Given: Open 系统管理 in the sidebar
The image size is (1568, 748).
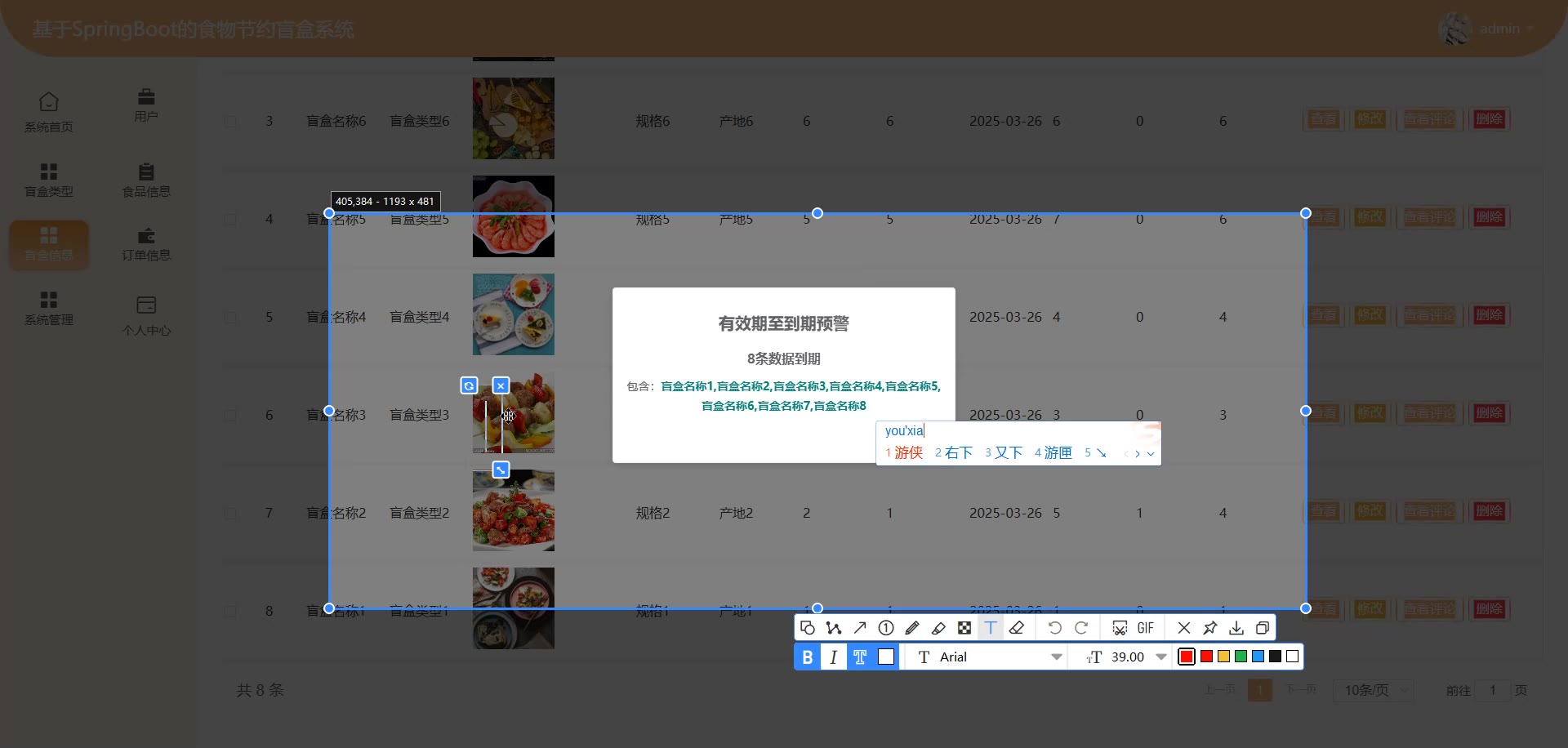Looking at the screenshot, I should [49, 309].
